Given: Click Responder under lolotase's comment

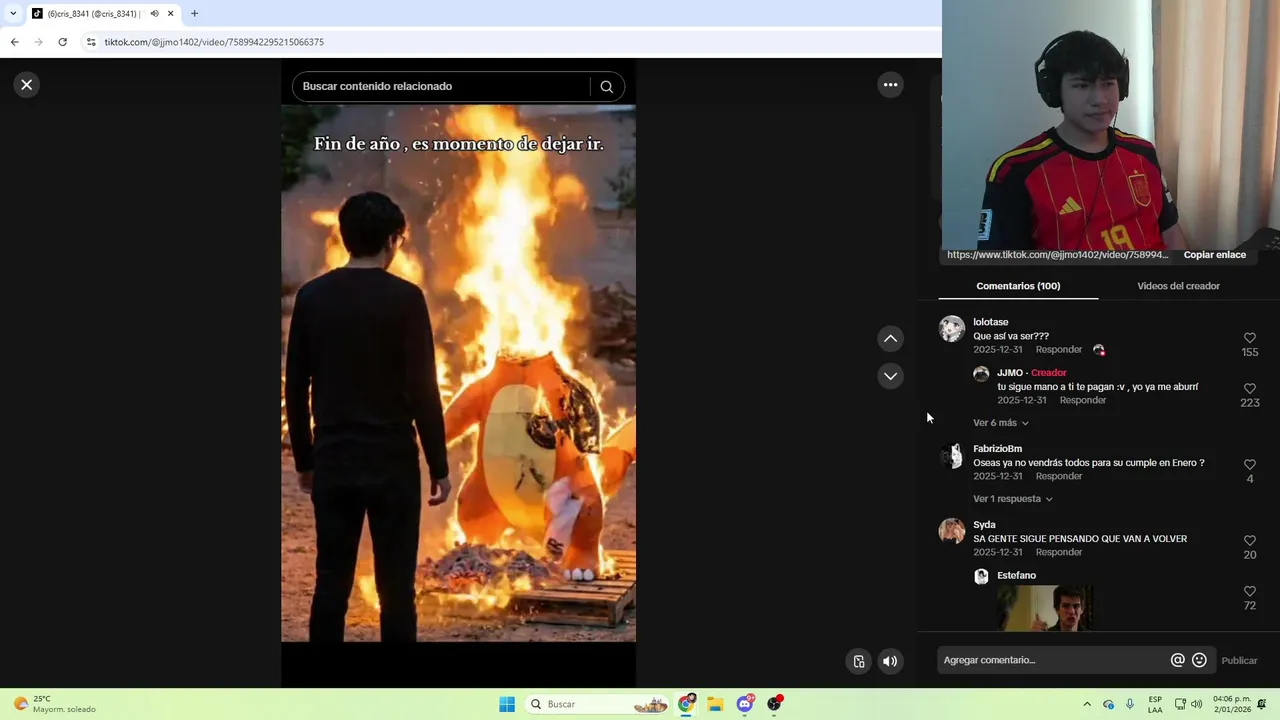Looking at the screenshot, I should (x=1059, y=350).
